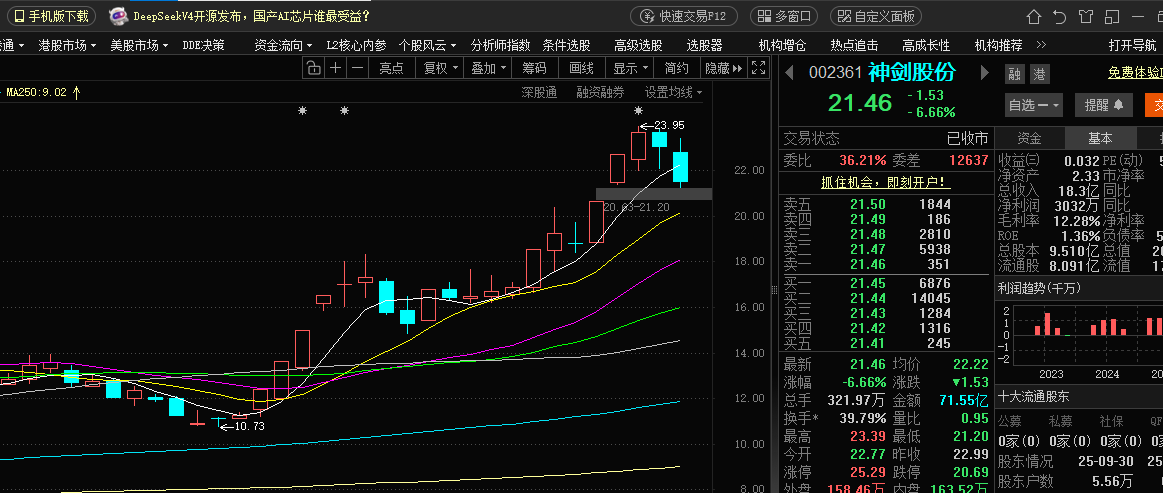The height and width of the screenshot is (493, 1163).
Task: Open 高成长性 menu item
Action: (x=926, y=45)
